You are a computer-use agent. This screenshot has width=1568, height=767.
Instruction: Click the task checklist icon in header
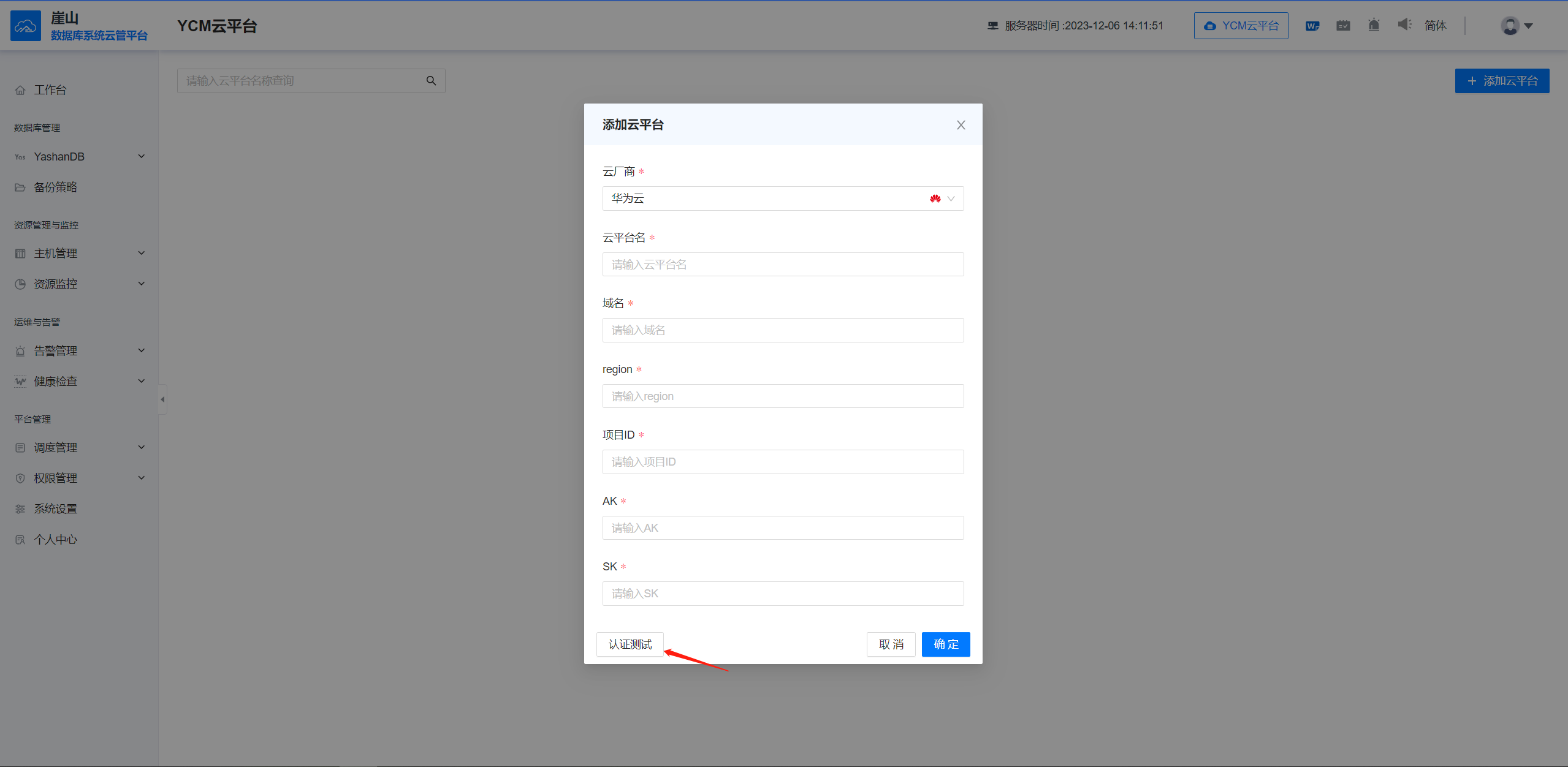click(1343, 26)
